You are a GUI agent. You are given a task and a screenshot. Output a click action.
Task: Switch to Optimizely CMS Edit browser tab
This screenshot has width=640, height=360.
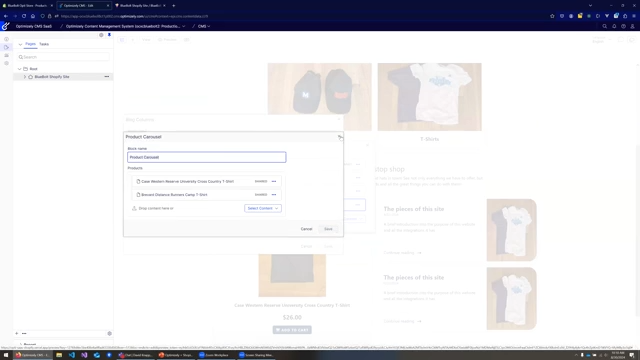[84, 6]
